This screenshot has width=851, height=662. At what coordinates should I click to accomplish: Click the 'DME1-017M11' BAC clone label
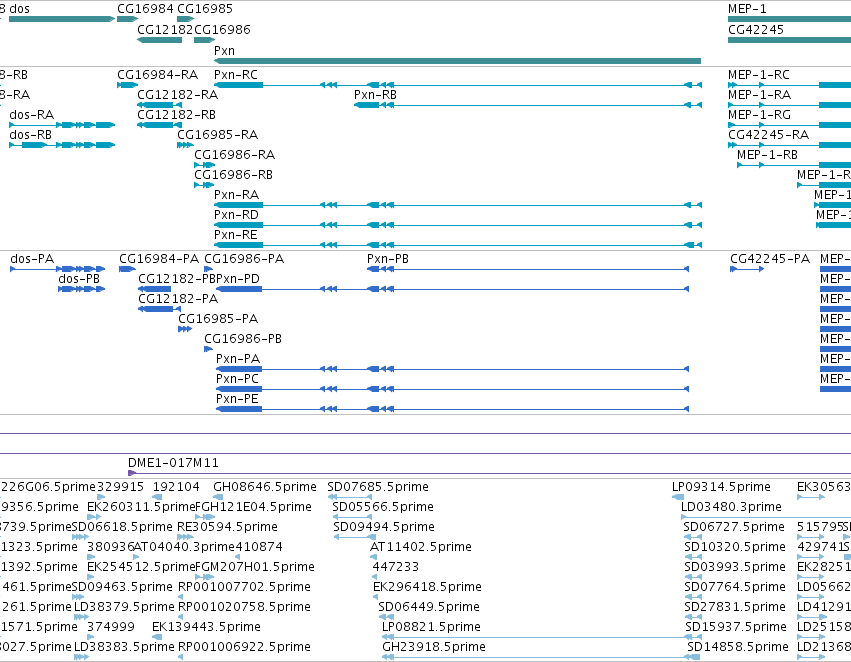(x=173, y=463)
